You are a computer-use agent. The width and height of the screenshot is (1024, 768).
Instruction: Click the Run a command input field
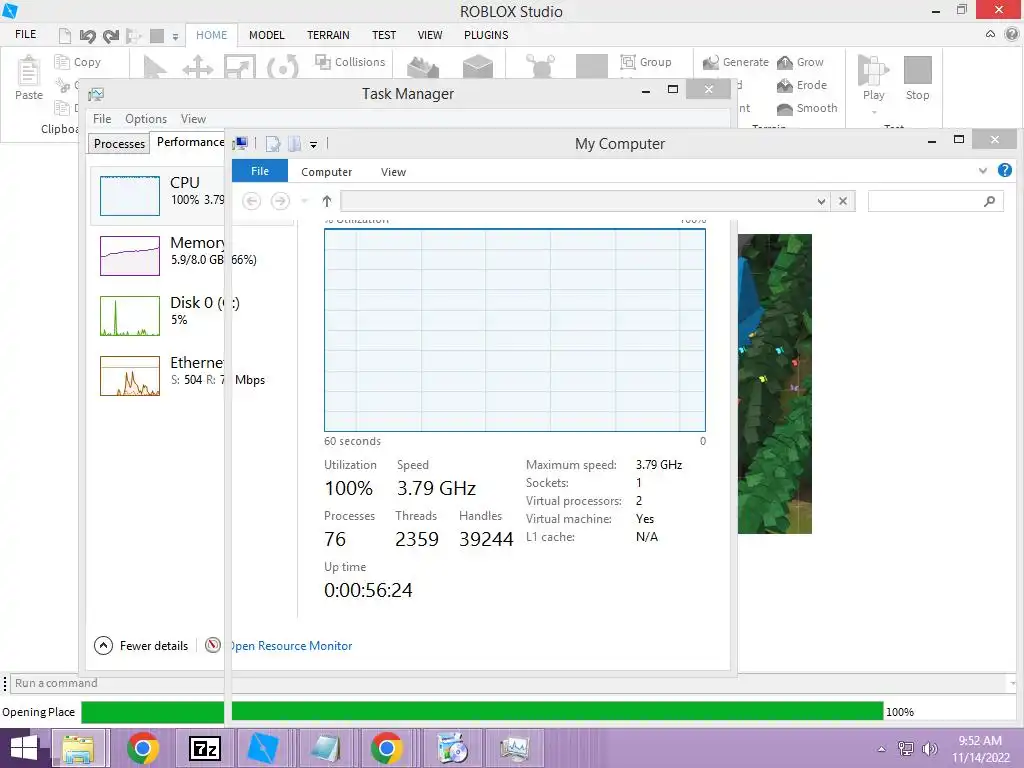click(x=509, y=683)
